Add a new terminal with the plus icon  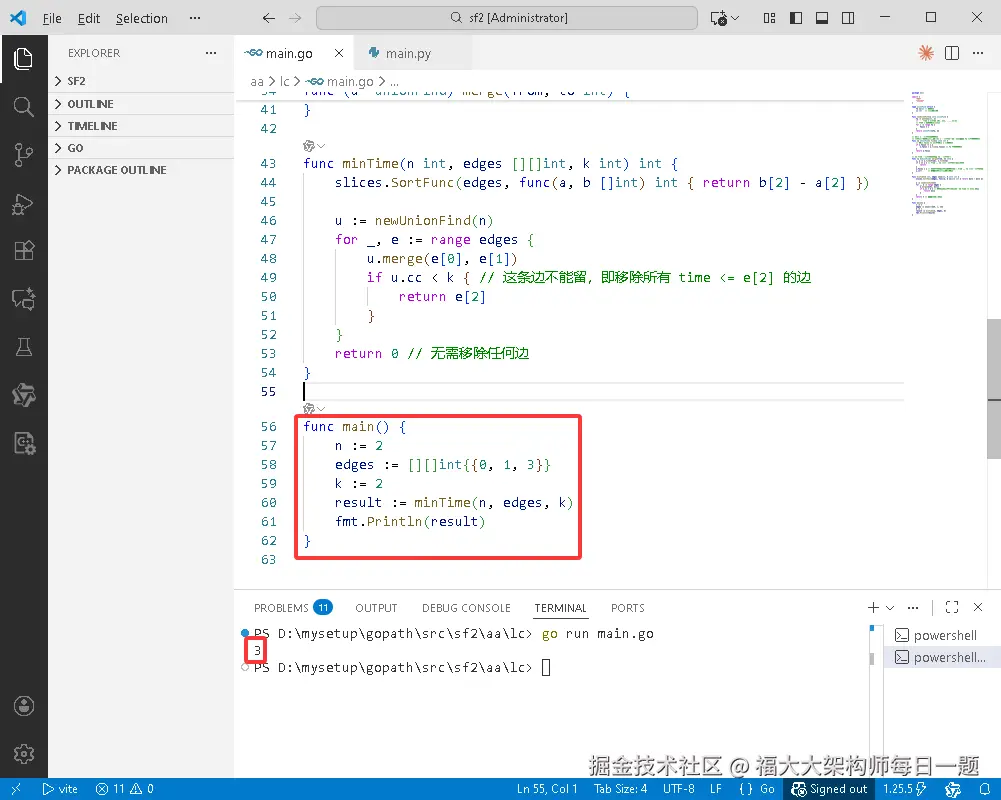point(873,607)
